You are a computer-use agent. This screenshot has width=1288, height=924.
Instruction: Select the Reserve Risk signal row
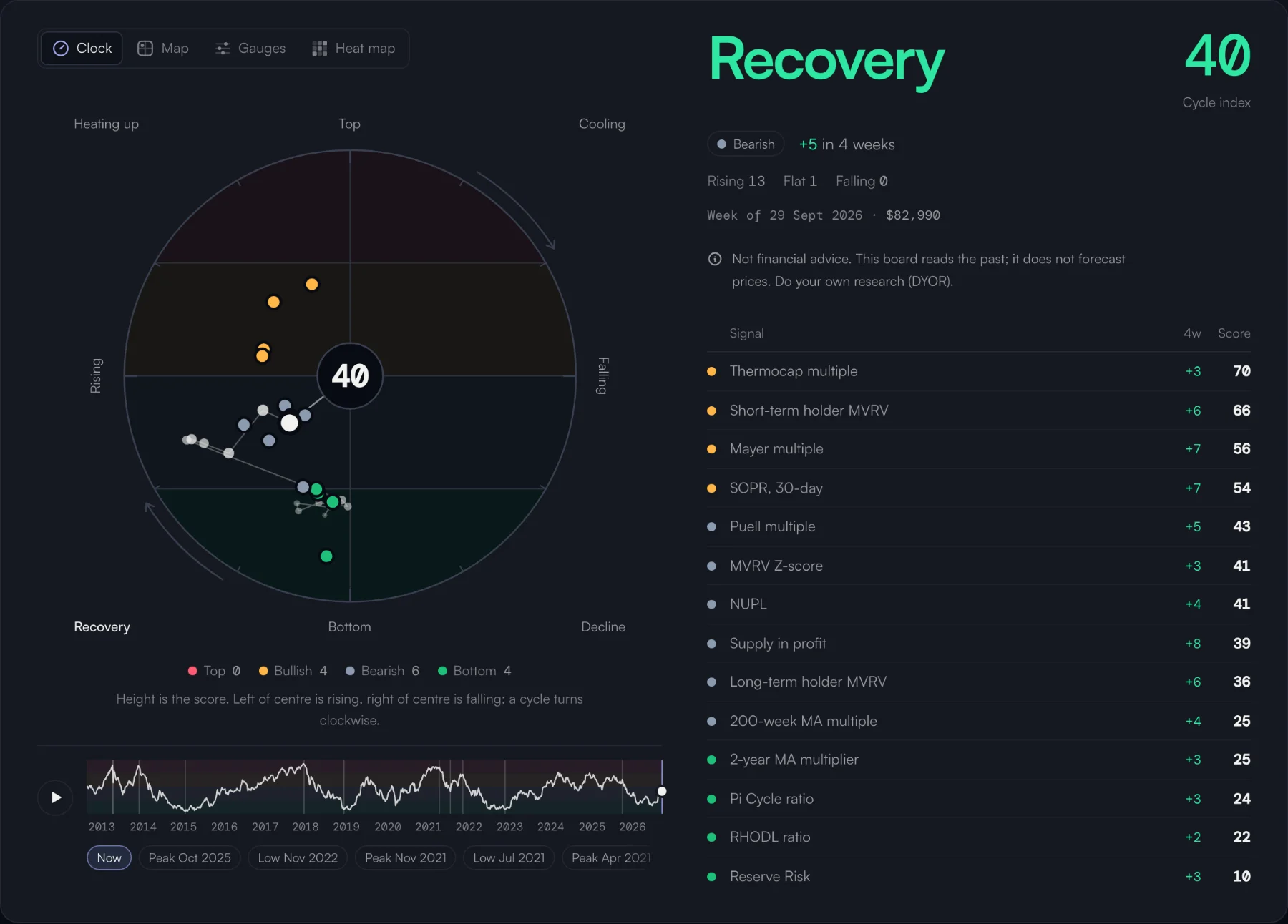click(978, 876)
